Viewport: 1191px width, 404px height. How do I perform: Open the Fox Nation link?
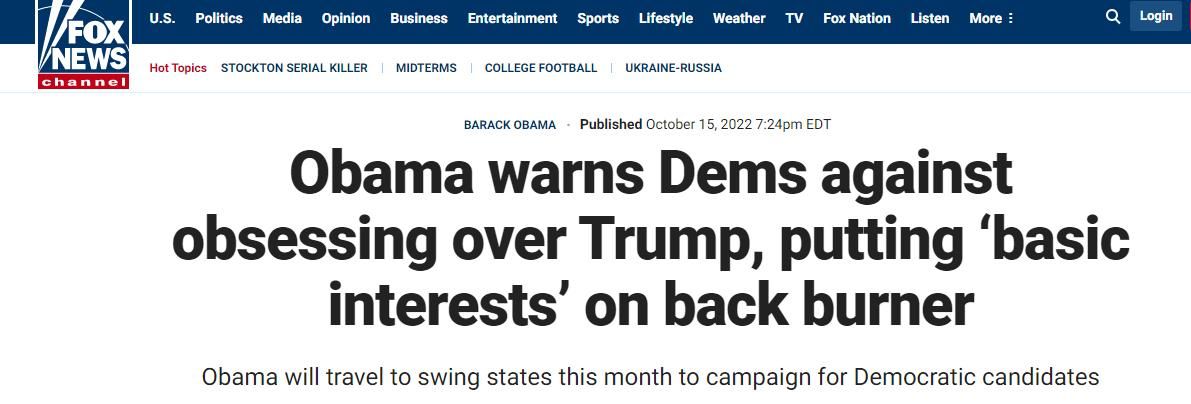click(857, 18)
